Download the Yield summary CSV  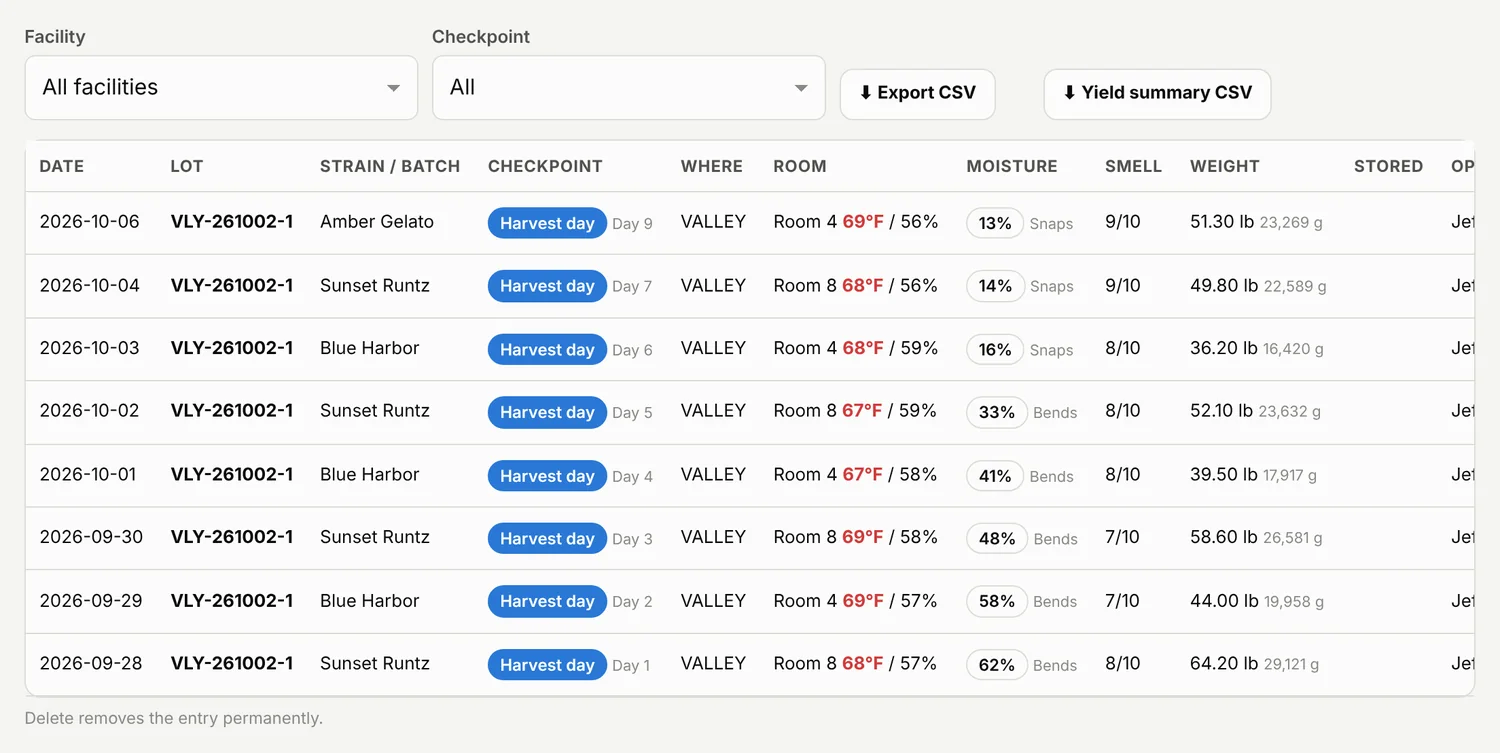click(x=1157, y=93)
